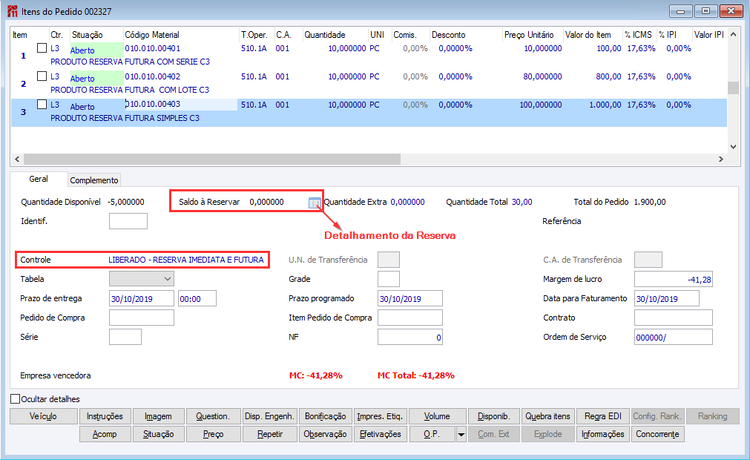
Task: Click the horizontal scrollbar thumb of the items grid
Action: click(x=212, y=159)
